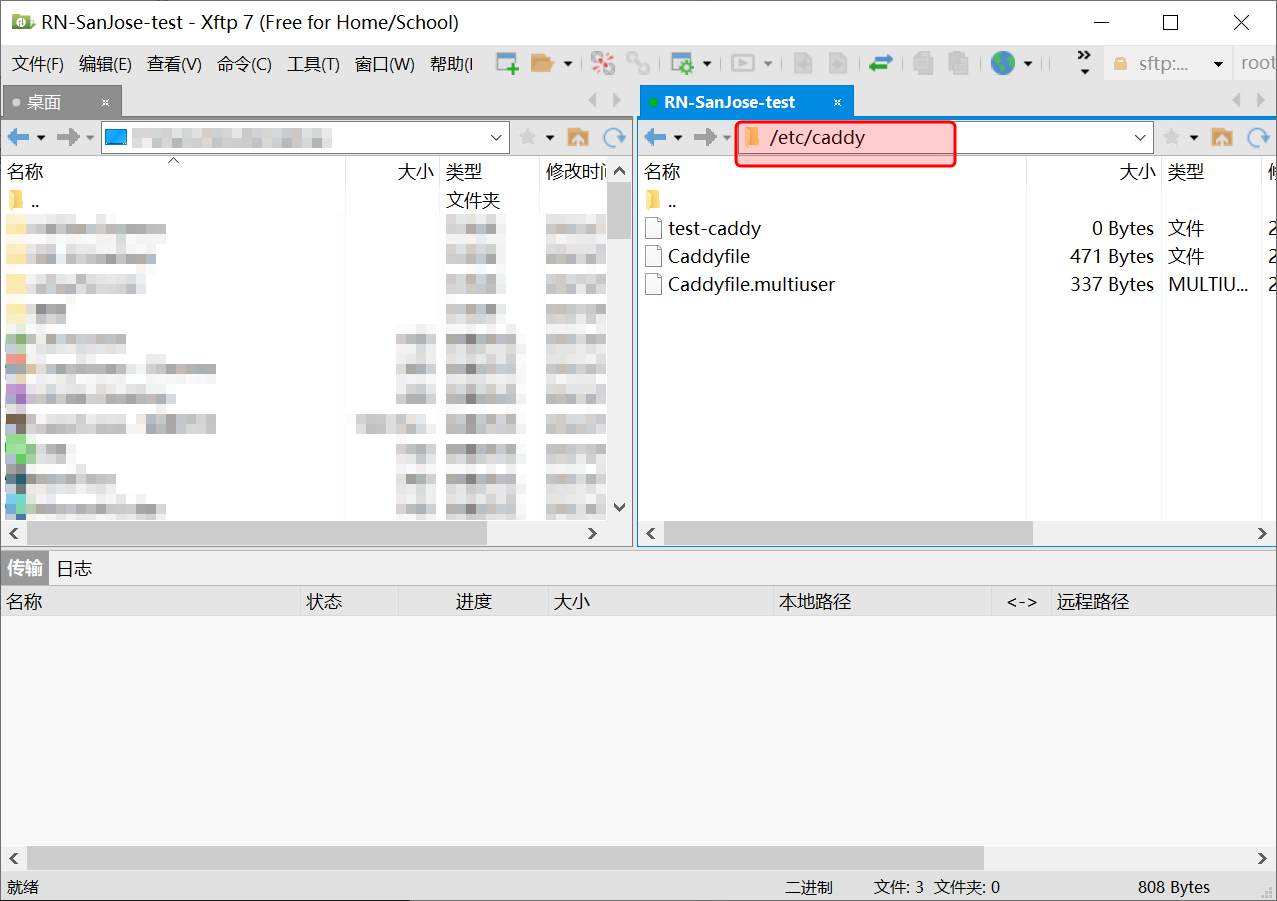1277x901 pixels.
Task: Sort remote files by 大小 column
Action: click(1136, 172)
